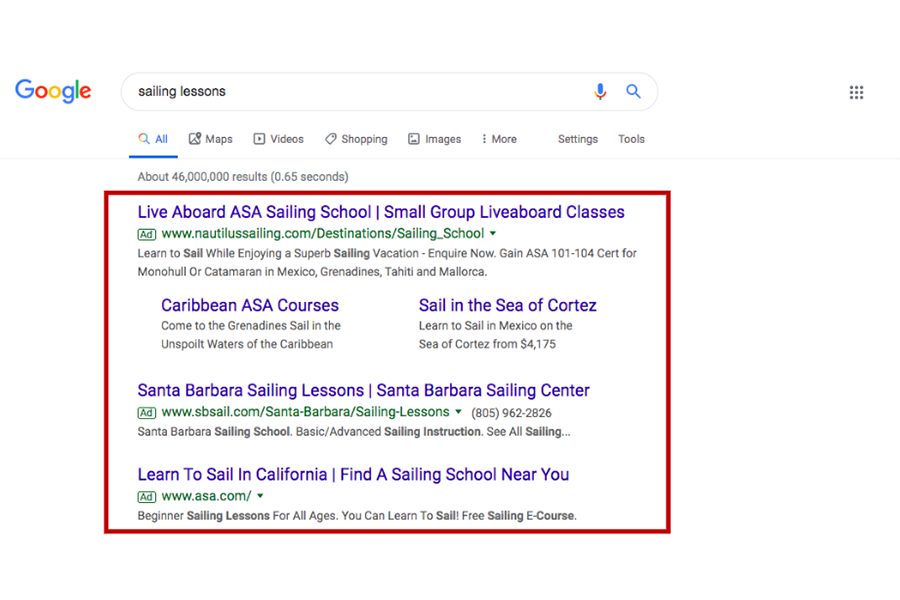This screenshot has width=900, height=600.
Task: Open Santa Barbara Sailing Lessons result
Action: [x=363, y=390]
